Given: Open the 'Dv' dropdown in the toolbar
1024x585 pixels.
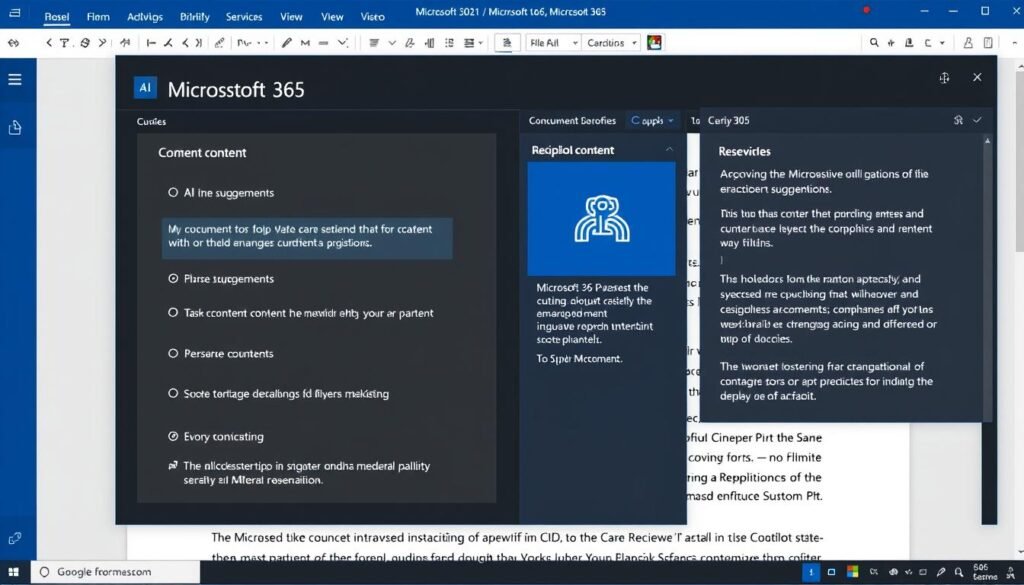Looking at the screenshot, I should tap(253, 43).
